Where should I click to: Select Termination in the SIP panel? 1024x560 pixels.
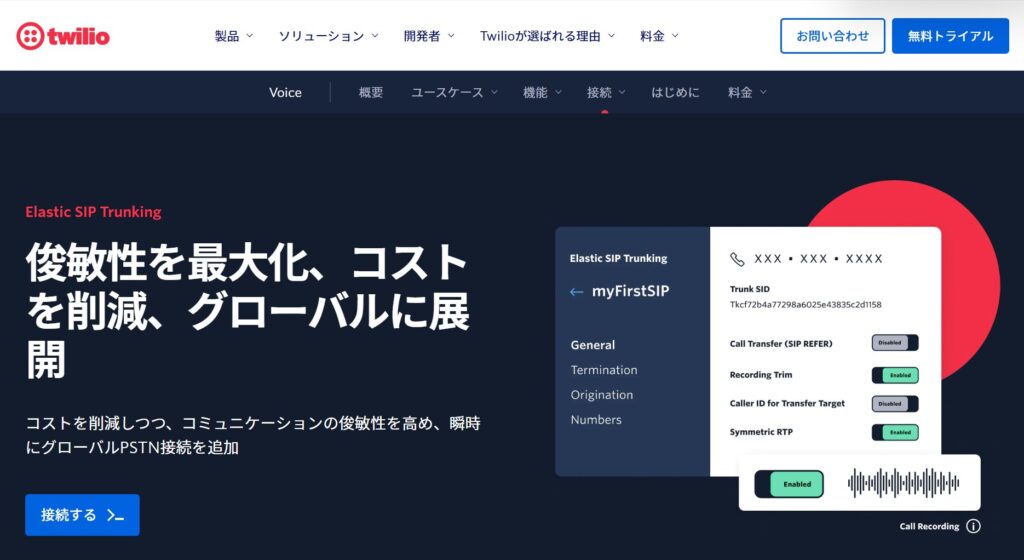coord(604,370)
